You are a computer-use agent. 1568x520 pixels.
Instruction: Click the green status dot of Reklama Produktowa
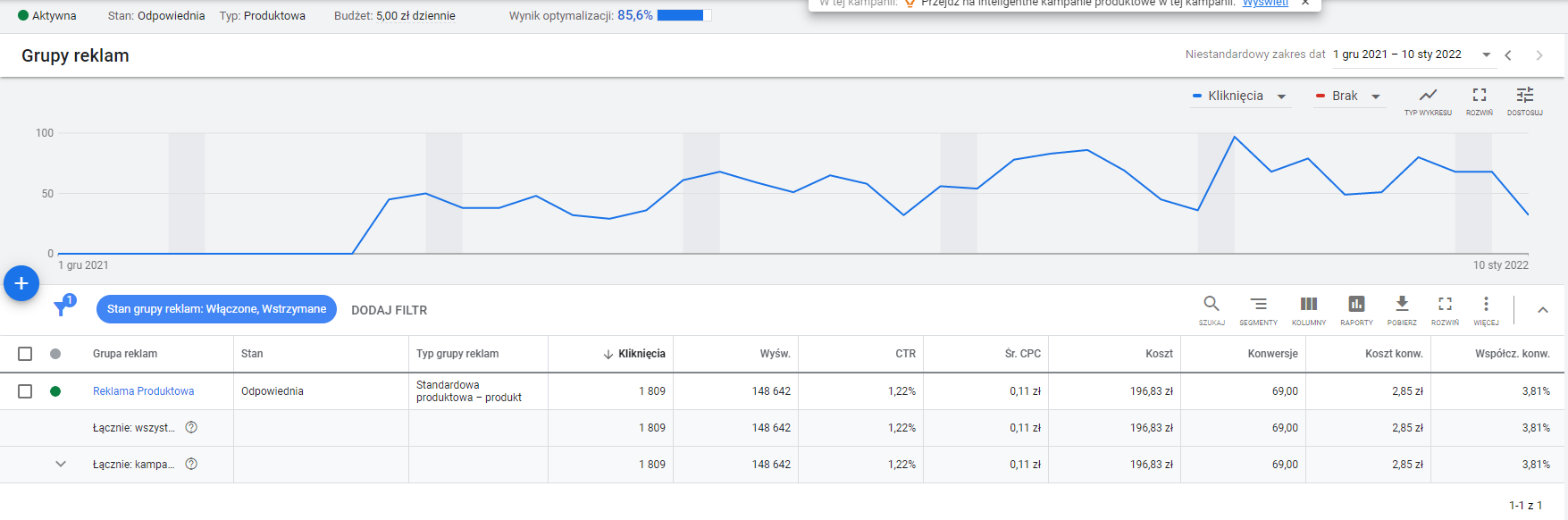pyautogui.click(x=55, y=391)
